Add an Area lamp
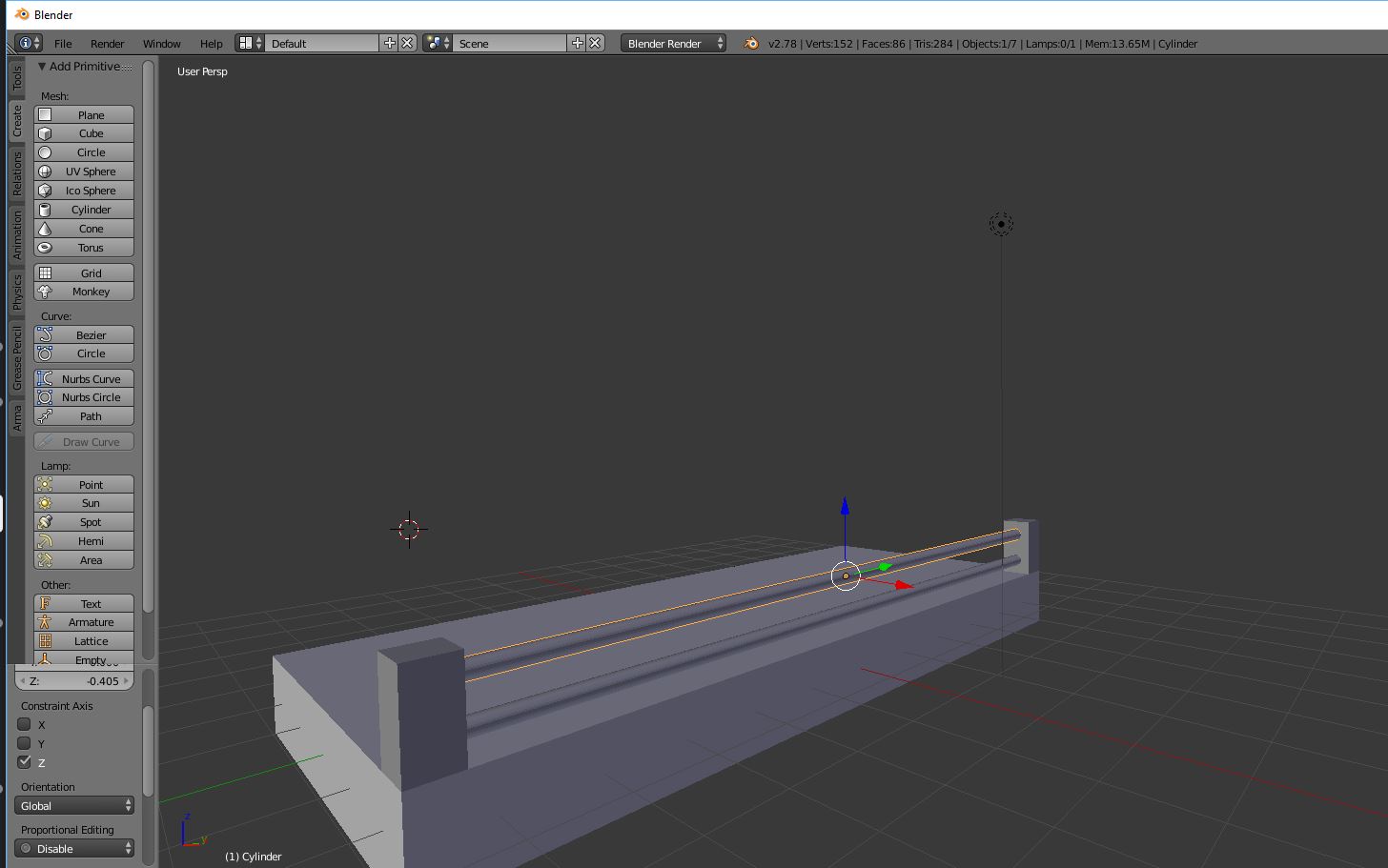1388x868 pixels. (x=84, y=560)
